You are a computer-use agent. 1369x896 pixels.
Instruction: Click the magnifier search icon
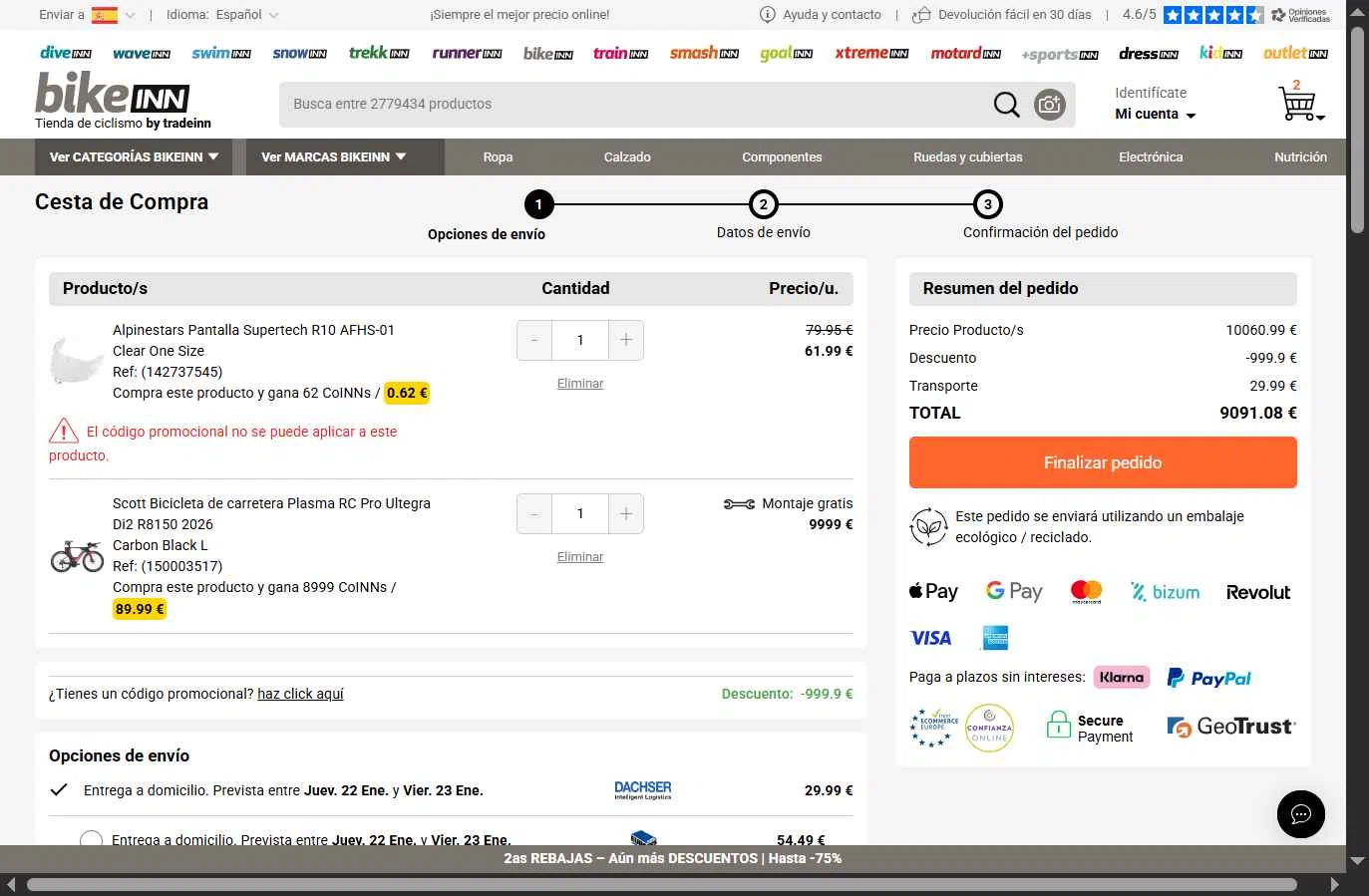tap(1007, 105)
